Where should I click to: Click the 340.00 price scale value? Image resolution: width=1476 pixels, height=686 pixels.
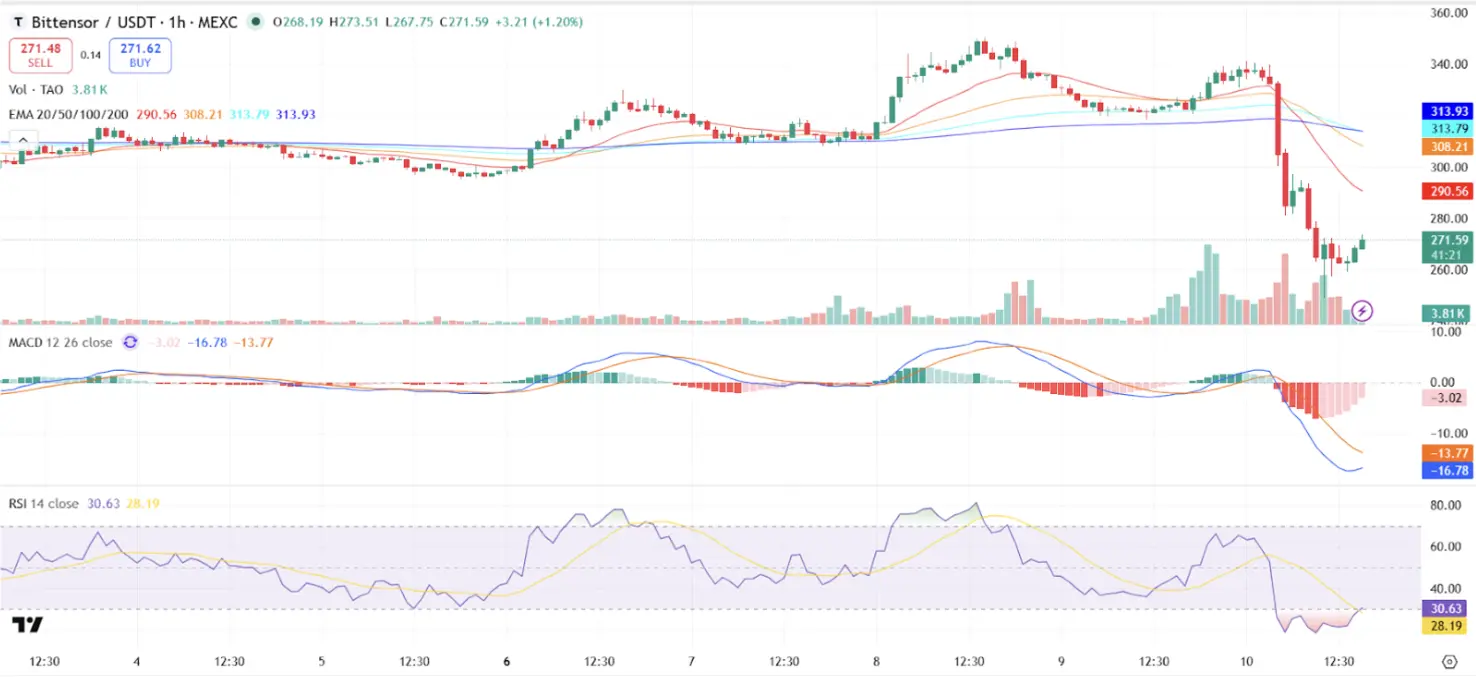pyautogui.click(x=1448, y=64)
